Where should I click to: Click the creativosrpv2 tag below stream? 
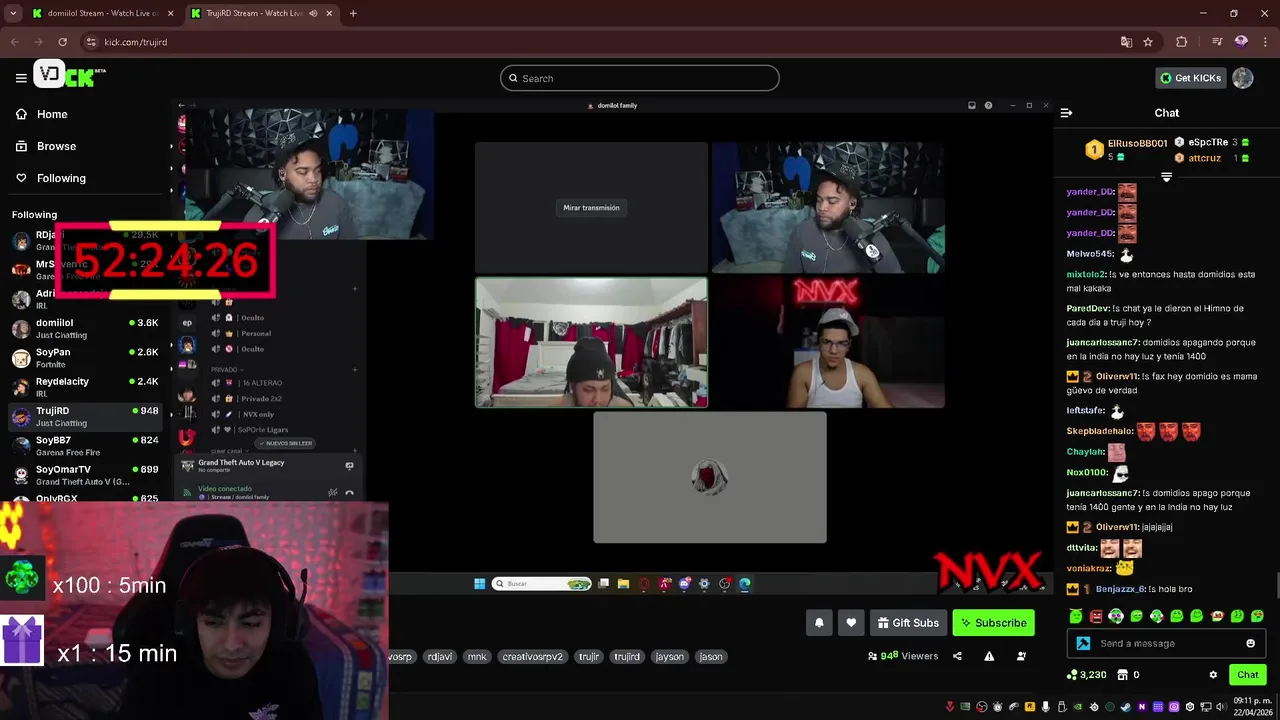[532, 657]
